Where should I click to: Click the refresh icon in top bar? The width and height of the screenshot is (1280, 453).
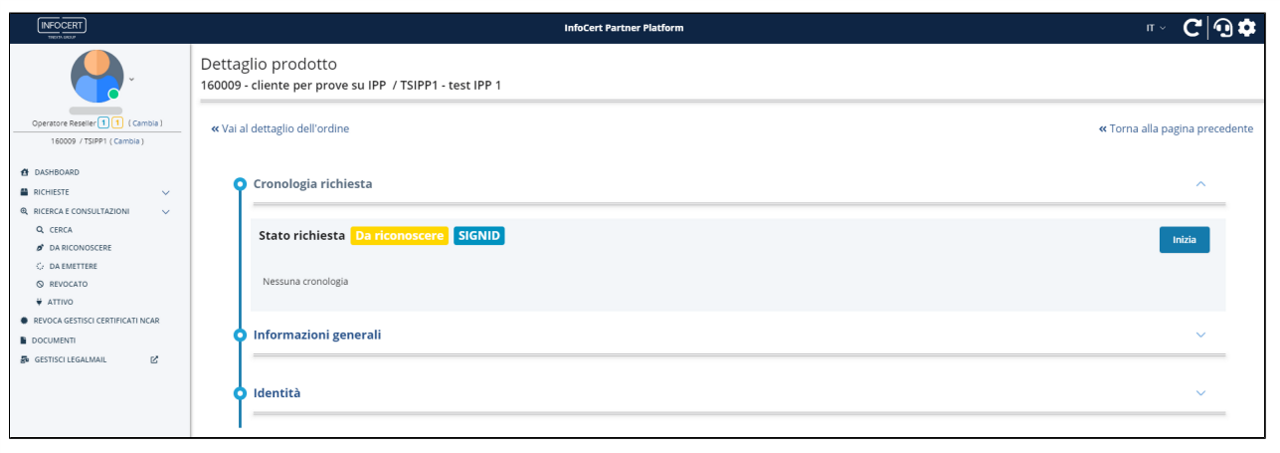[1192, 28]
